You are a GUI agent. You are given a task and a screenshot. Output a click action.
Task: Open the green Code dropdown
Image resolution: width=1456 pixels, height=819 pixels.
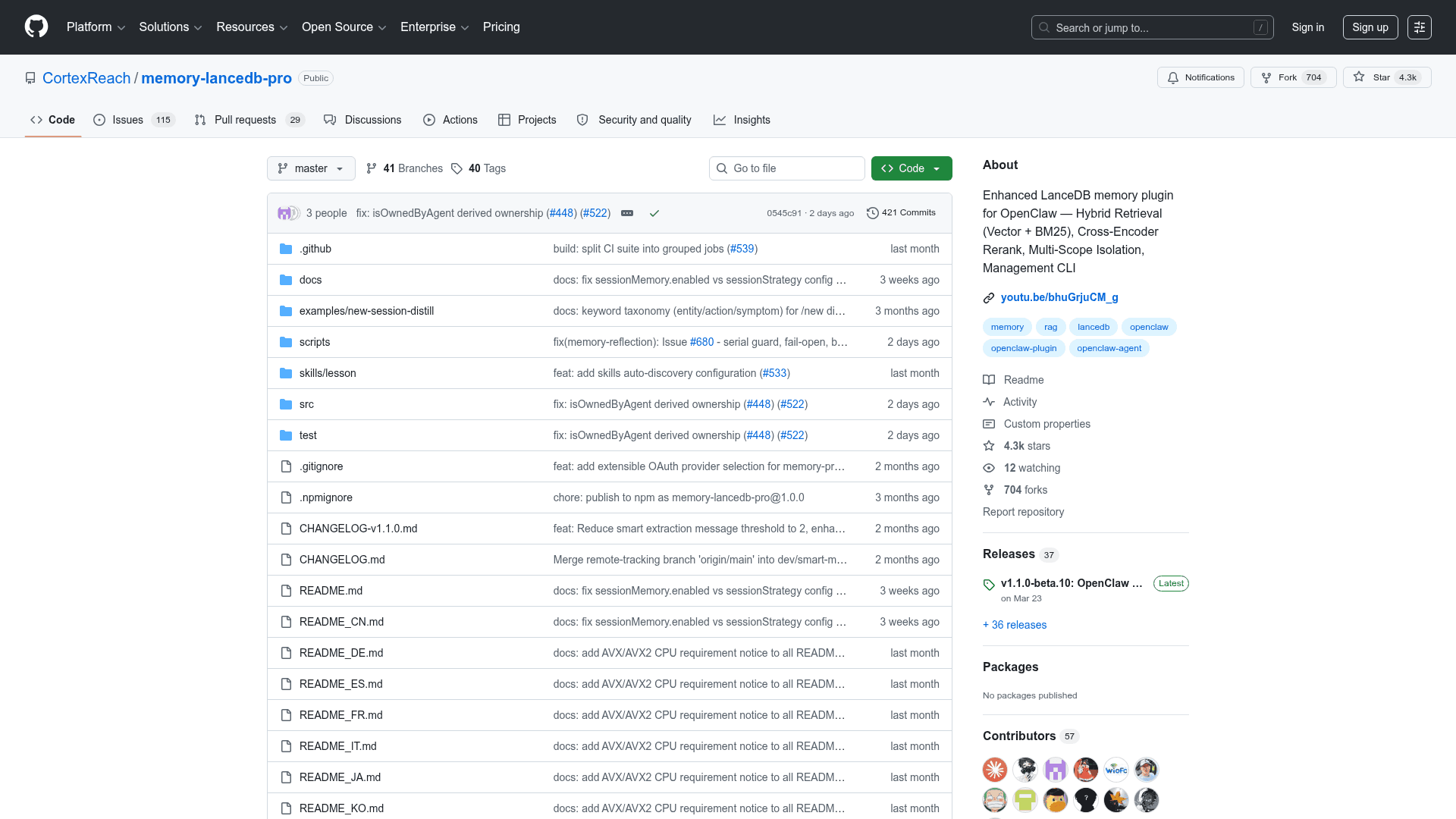(x=912, y=168)
